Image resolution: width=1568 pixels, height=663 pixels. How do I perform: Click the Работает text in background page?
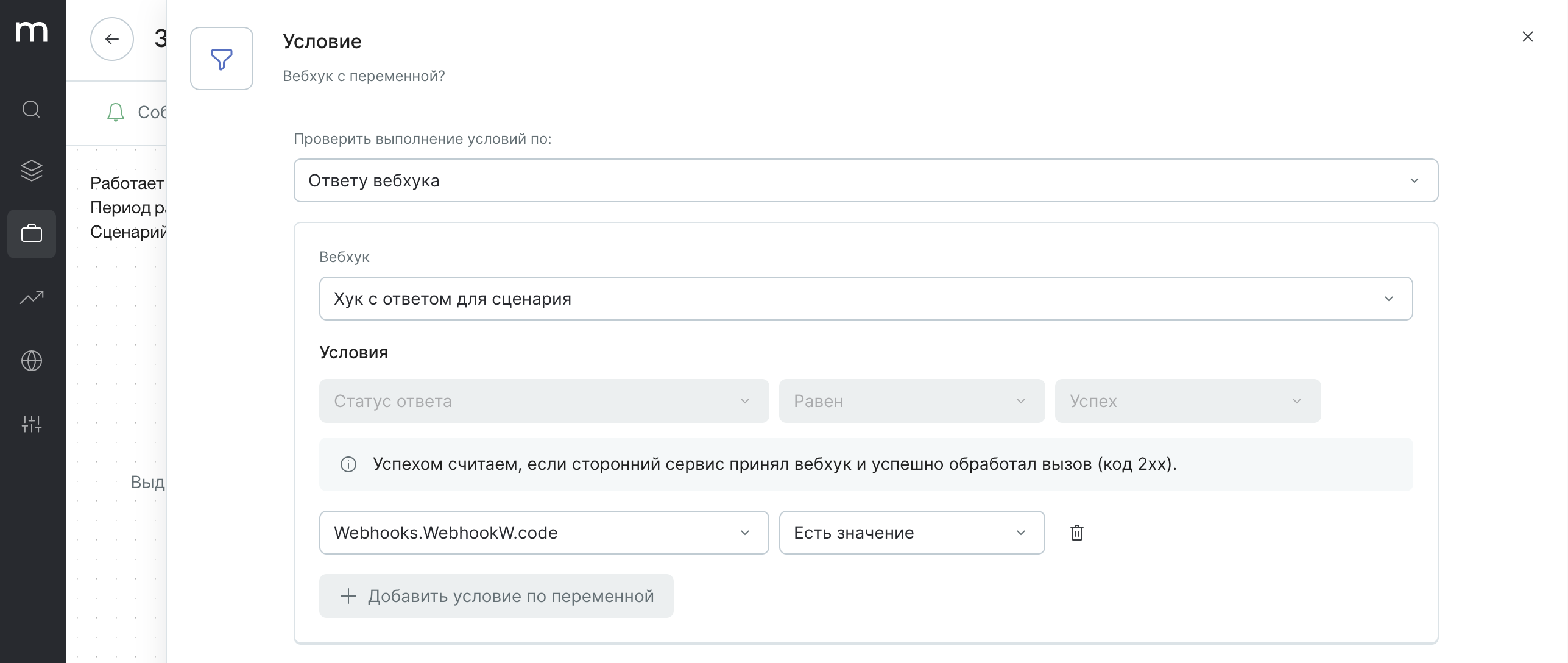[x=127, y=183]
